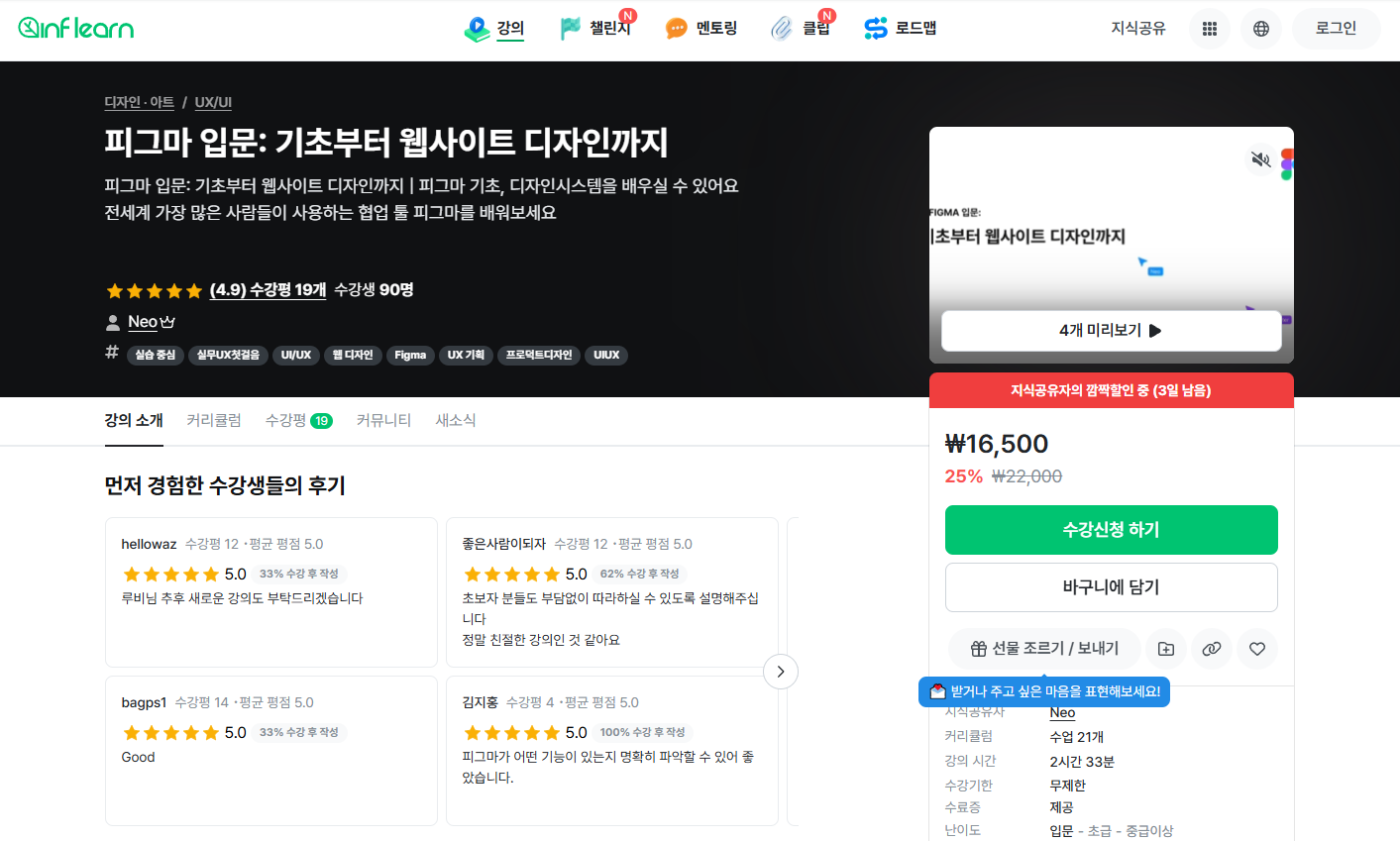Open the 강의 menu
This screenshot has width=1400, height=841.
pyautogui.click(x=494, y=29)
